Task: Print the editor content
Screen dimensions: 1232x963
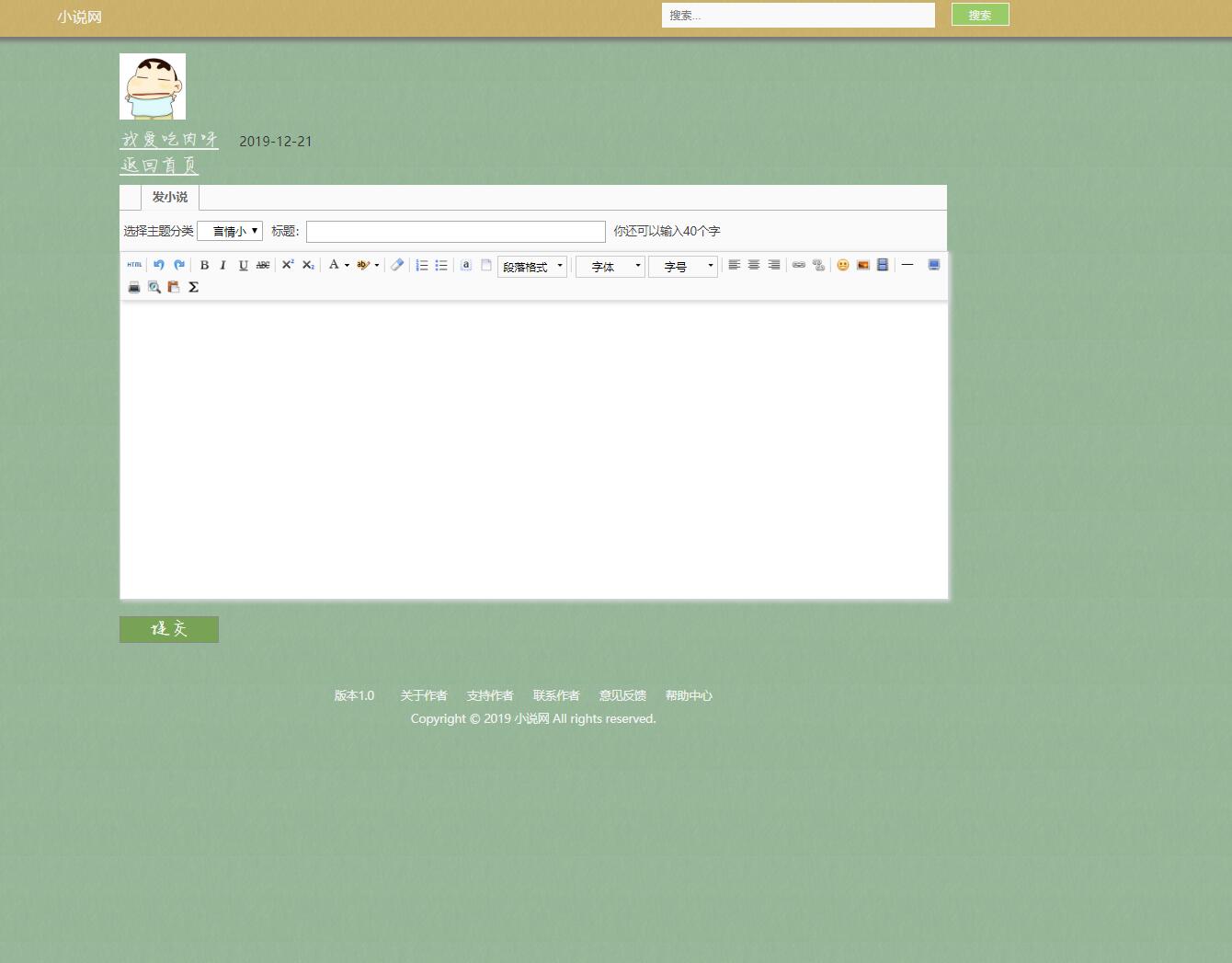Action: (134, 287)
